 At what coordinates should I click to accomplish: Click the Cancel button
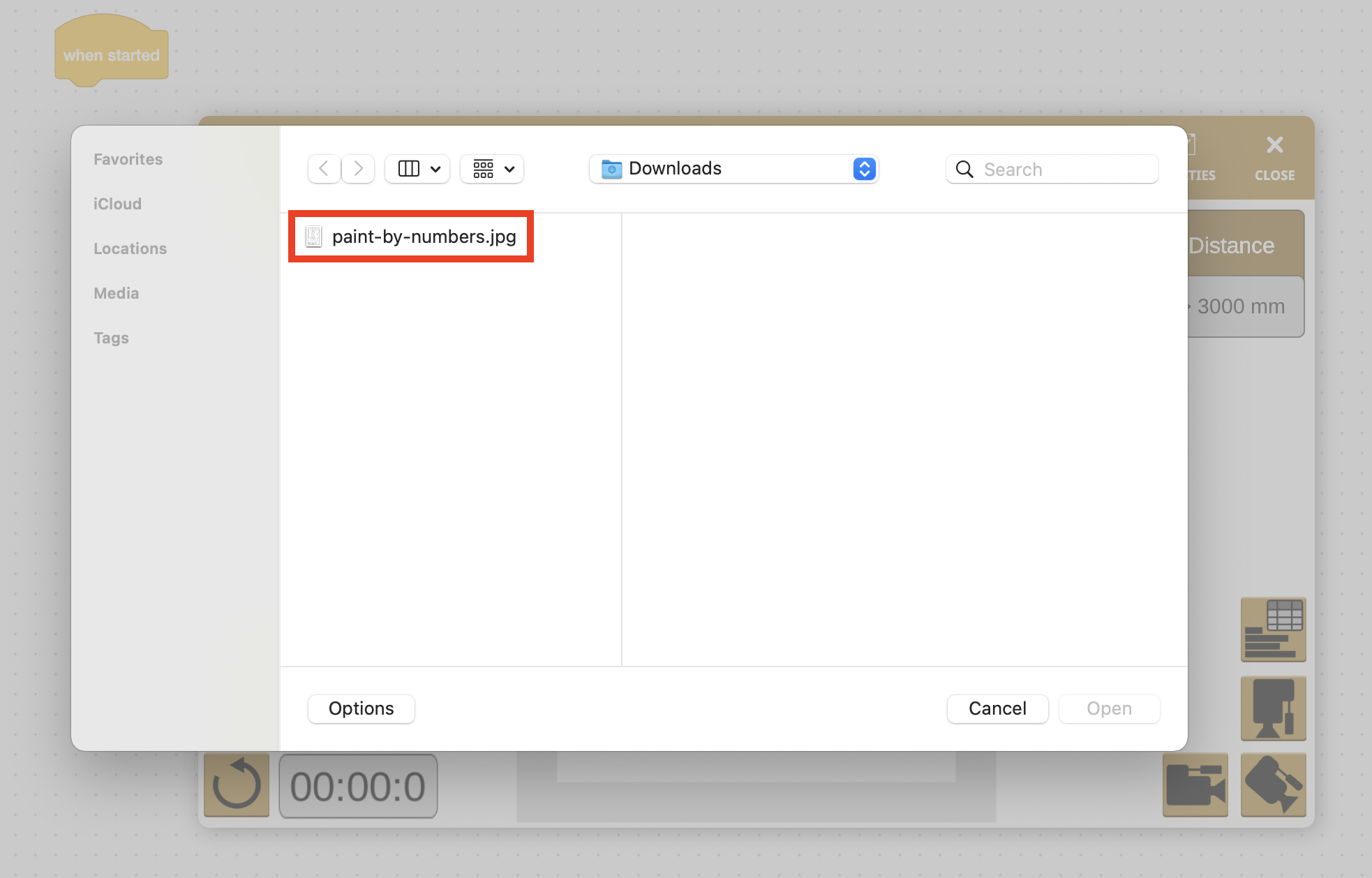[x=997, y=708]
